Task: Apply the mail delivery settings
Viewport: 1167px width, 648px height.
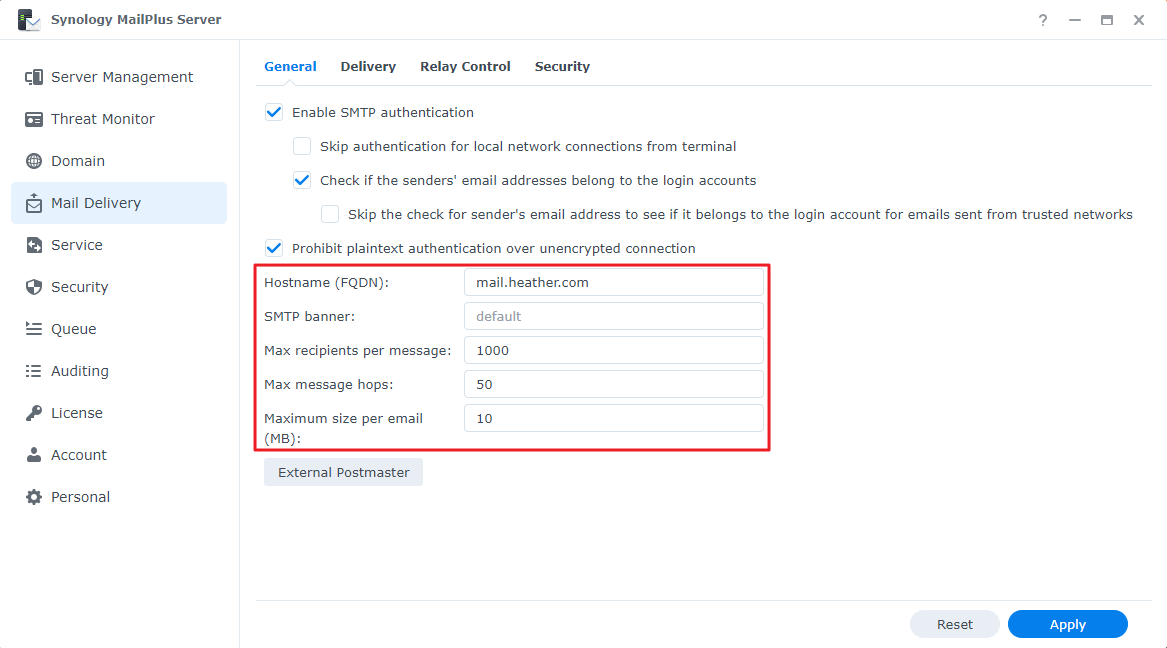Action: coord(1067,623)
